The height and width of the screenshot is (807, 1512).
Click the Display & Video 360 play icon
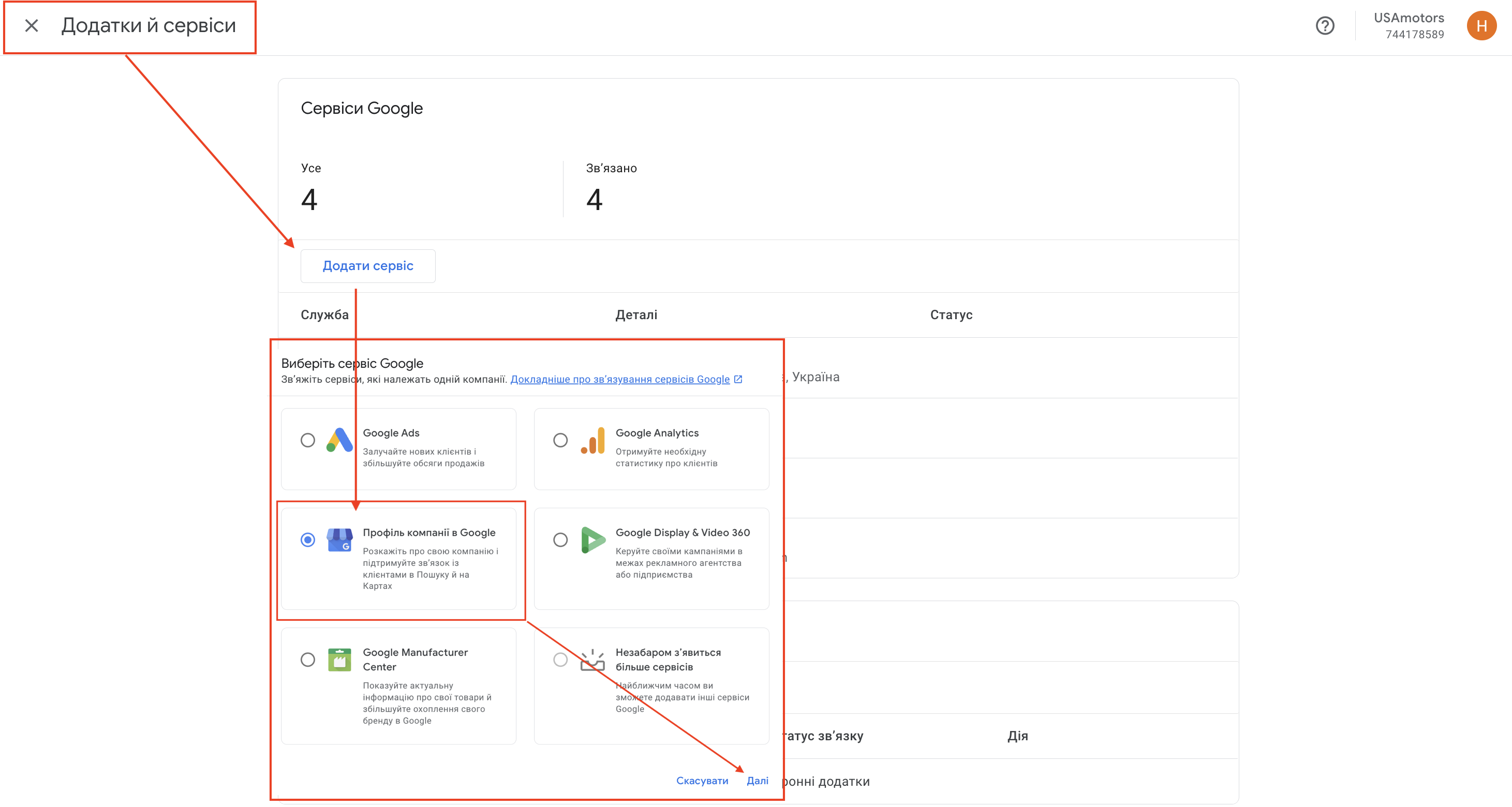tap(593, 540)
